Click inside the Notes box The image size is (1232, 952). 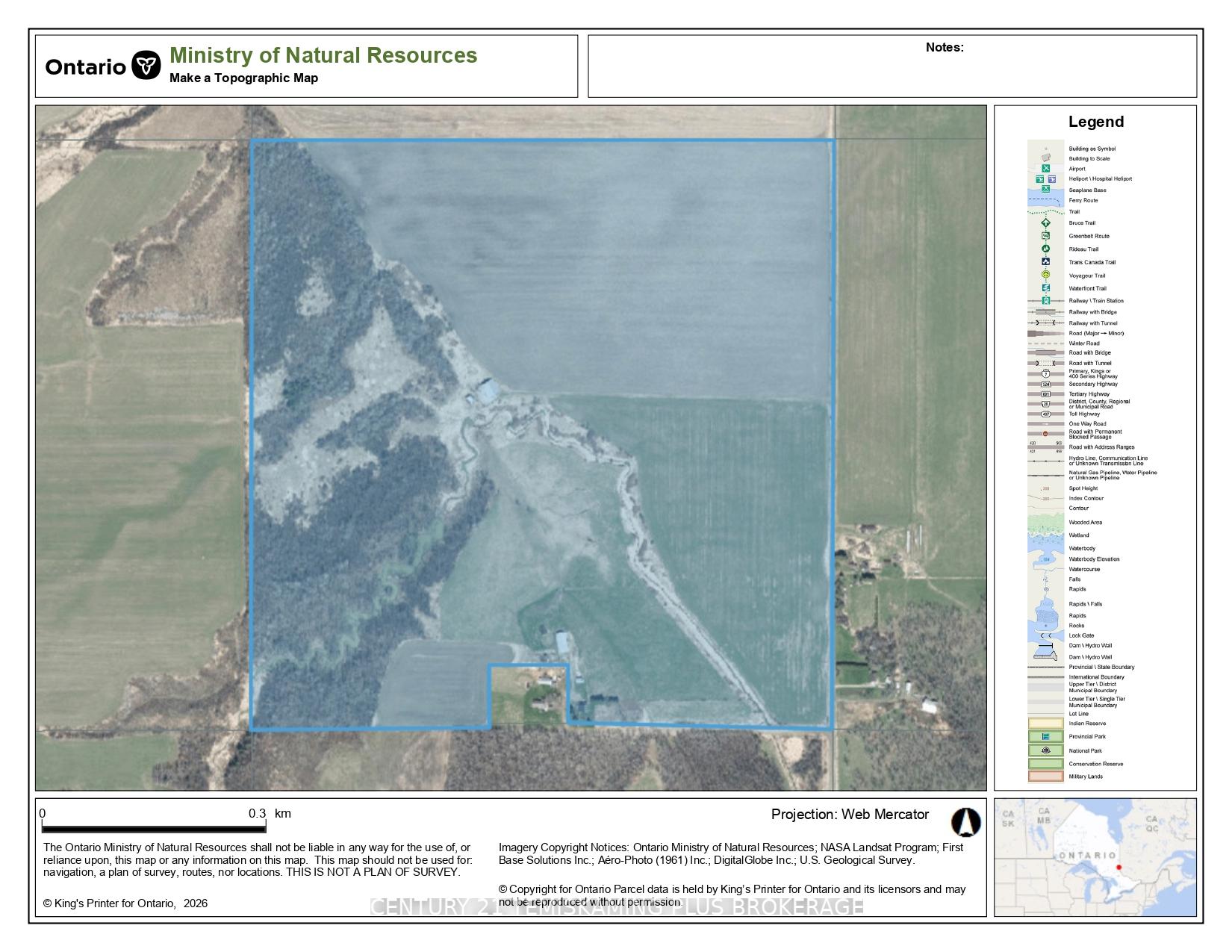(892, 66)
